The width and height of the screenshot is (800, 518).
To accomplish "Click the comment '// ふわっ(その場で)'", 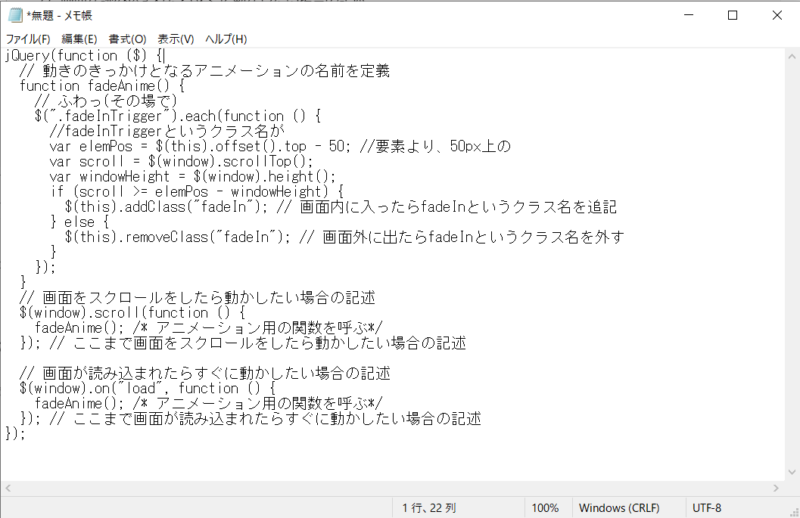I will (106, 101).
